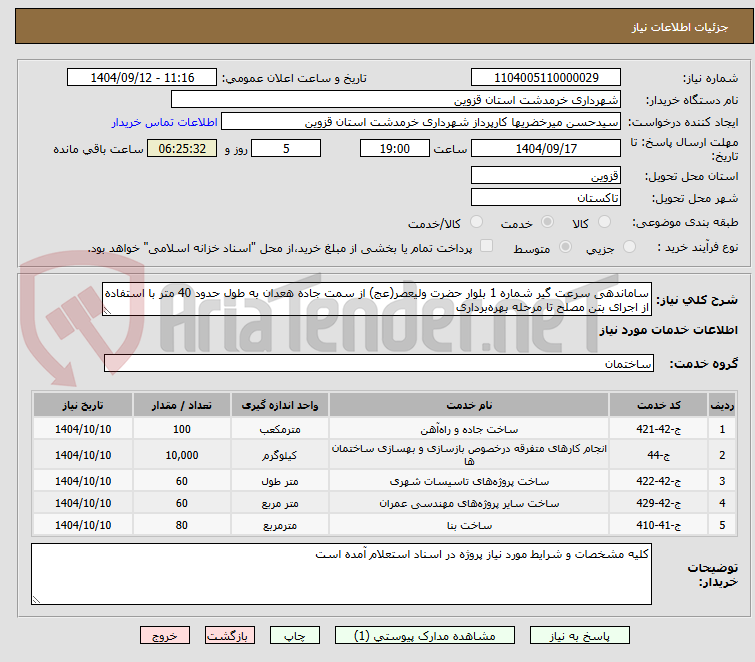
Task: Click service name ساخت جاده و راه‌آهن
Action: [469, 429]
